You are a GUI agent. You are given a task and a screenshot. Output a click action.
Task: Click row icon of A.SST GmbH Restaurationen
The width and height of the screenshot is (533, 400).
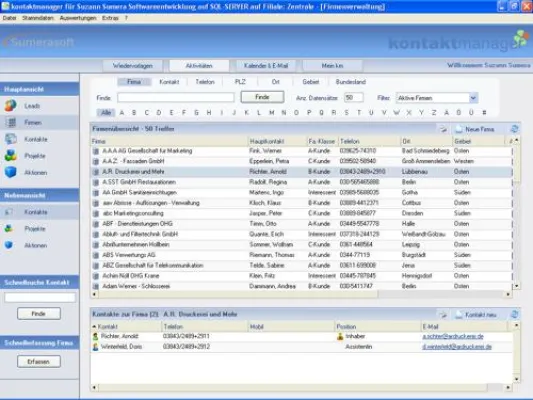(x=96, y=182)
